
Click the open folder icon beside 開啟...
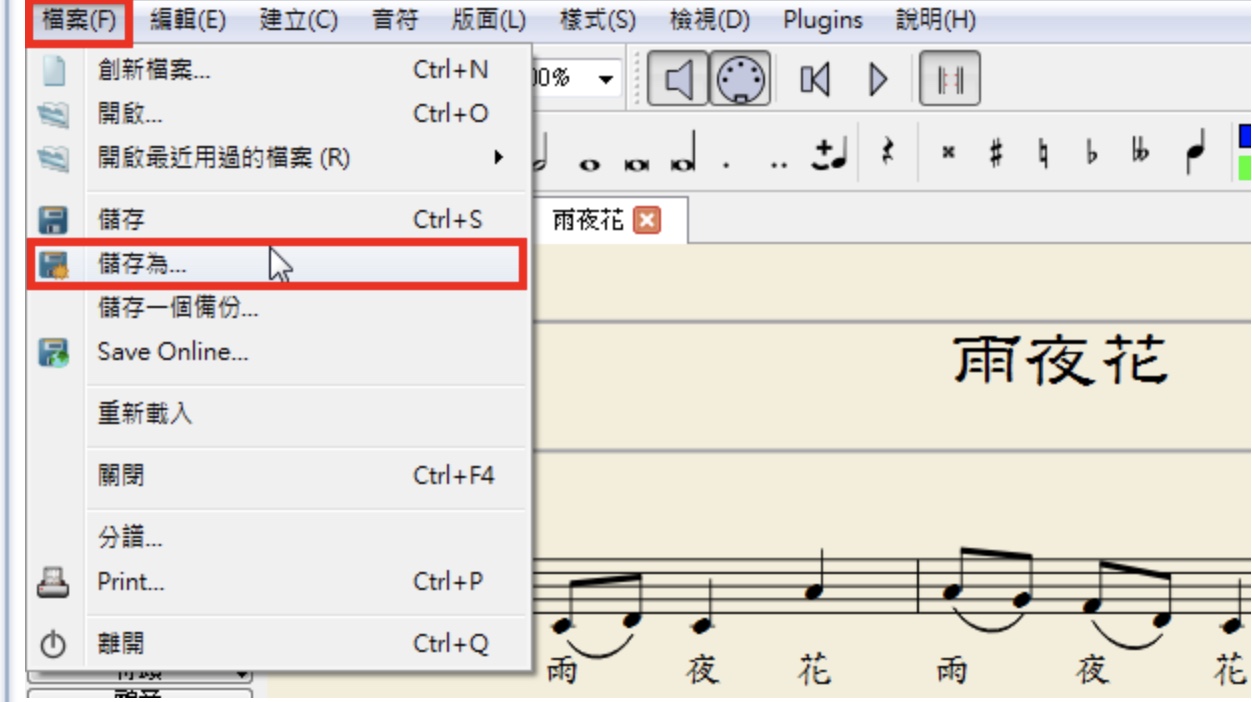pyautogui.click(x=53, y=115)
